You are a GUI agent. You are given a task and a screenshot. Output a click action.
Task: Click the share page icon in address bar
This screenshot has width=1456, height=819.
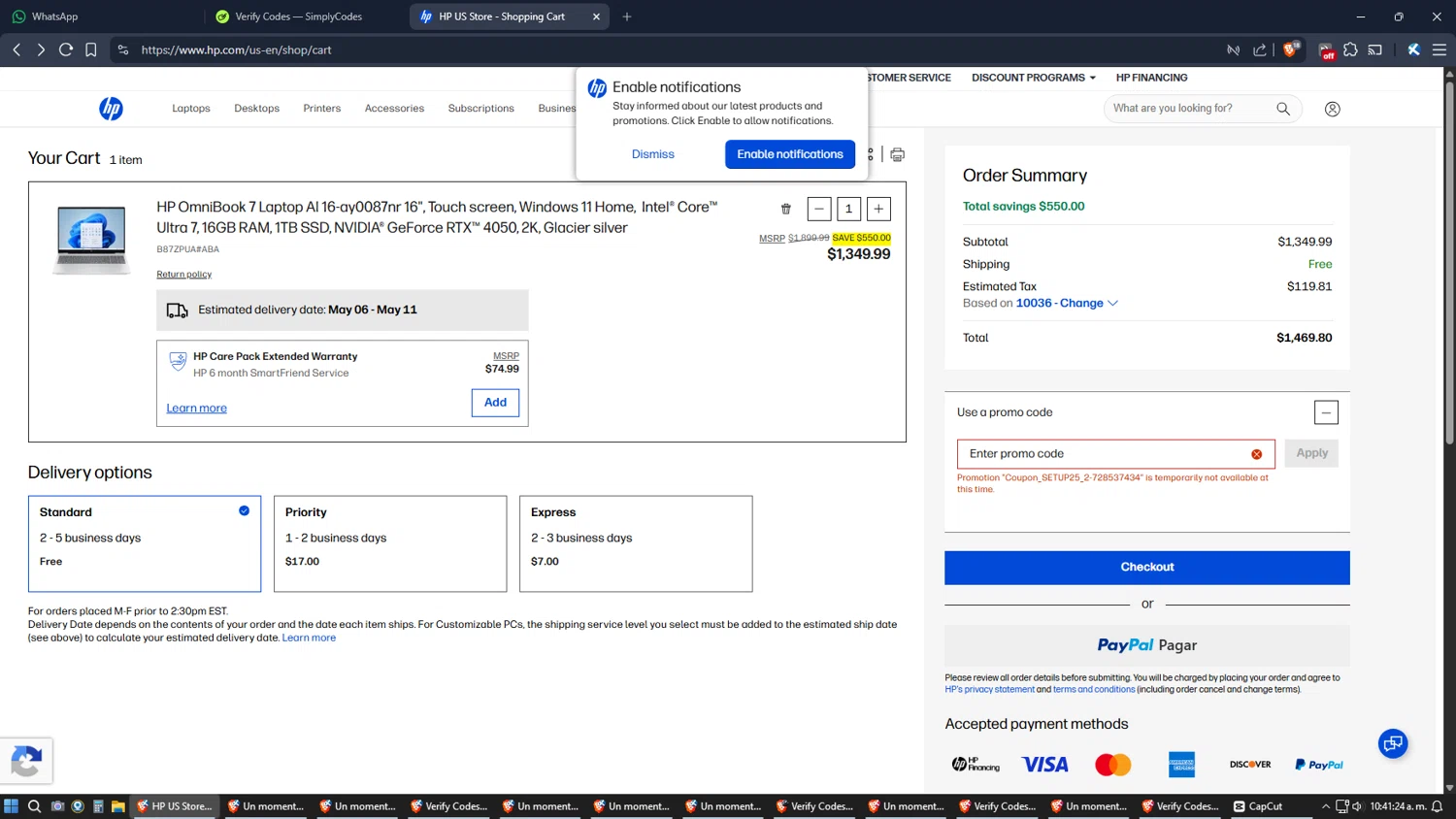[1260, 49]
